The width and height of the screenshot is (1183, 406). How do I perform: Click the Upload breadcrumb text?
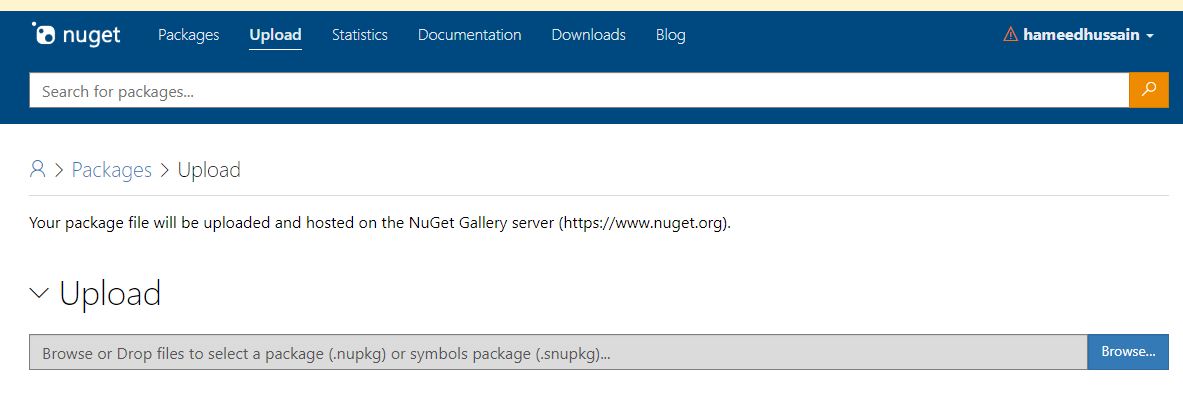pyautogui.click(x=209, y=170)
